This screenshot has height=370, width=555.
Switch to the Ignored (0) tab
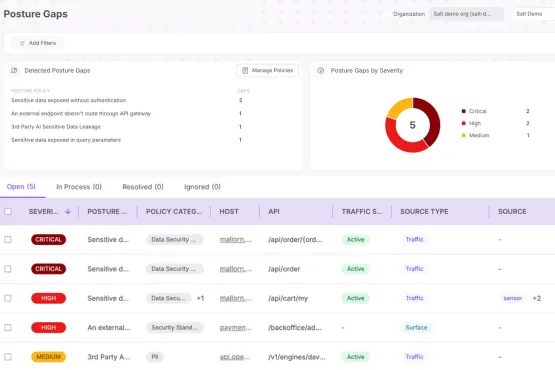tap(202, 187)
